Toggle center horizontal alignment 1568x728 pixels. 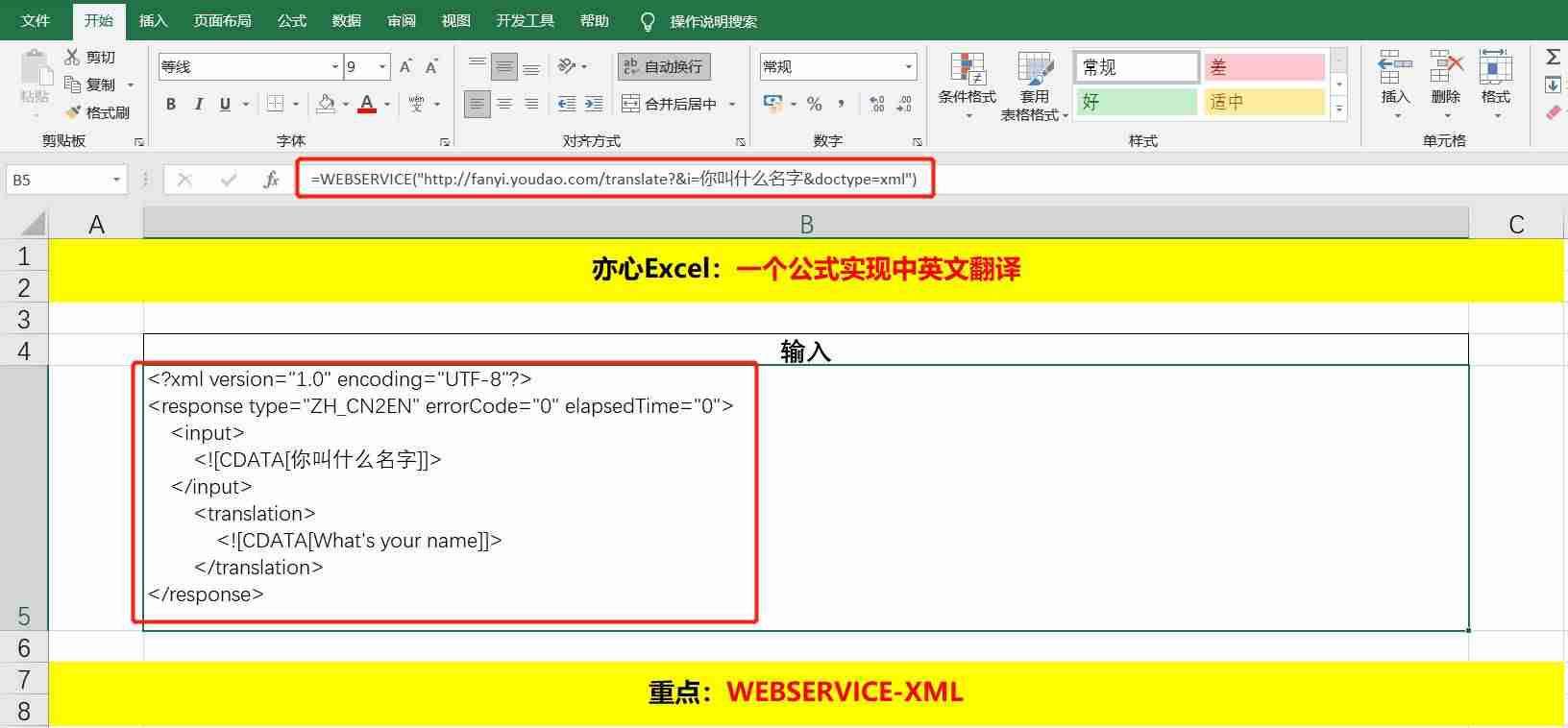click(504, 104)
